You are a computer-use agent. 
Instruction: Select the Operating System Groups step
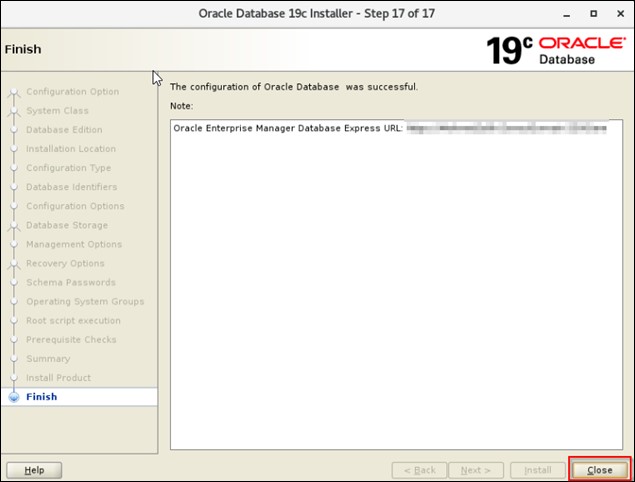(85, 301)
